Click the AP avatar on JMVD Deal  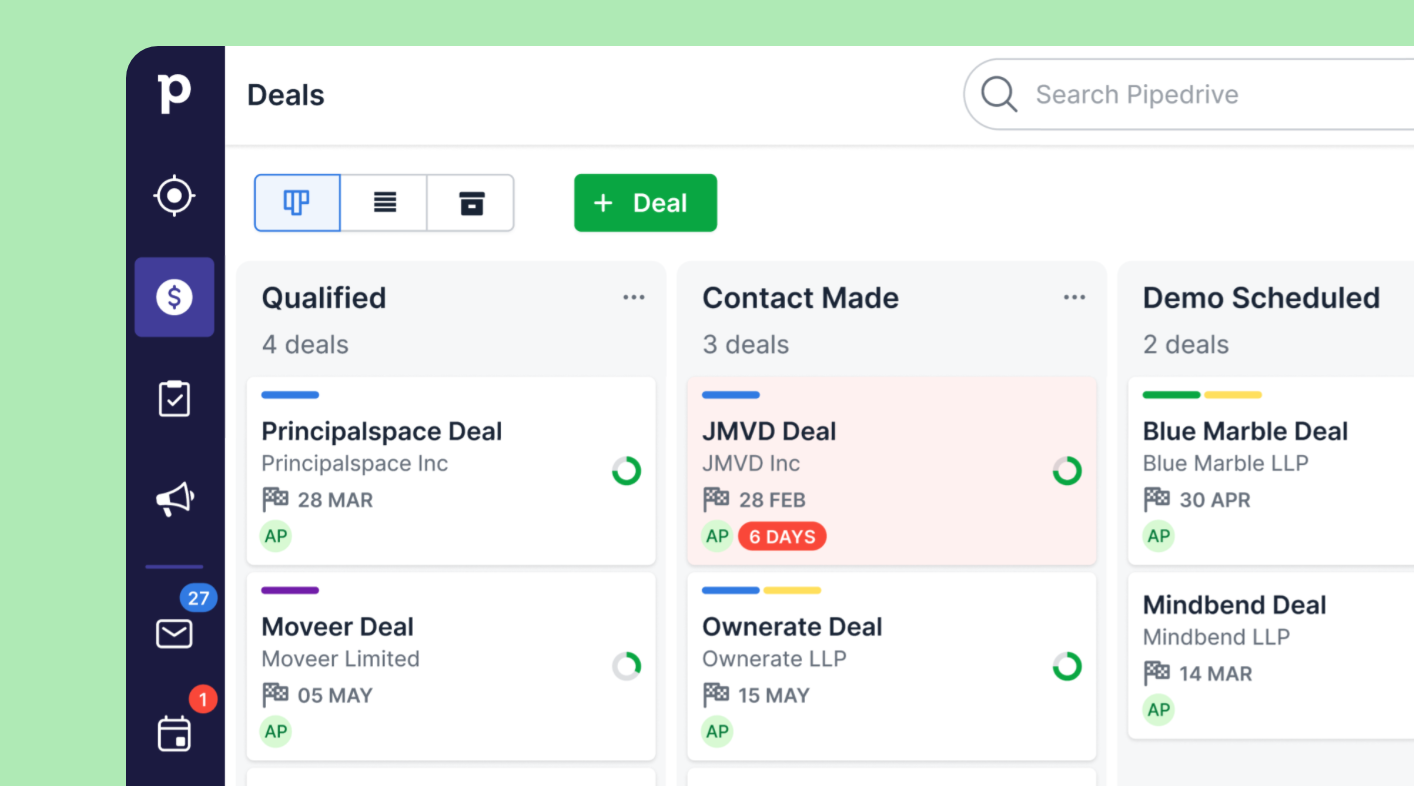click(717, 536)
